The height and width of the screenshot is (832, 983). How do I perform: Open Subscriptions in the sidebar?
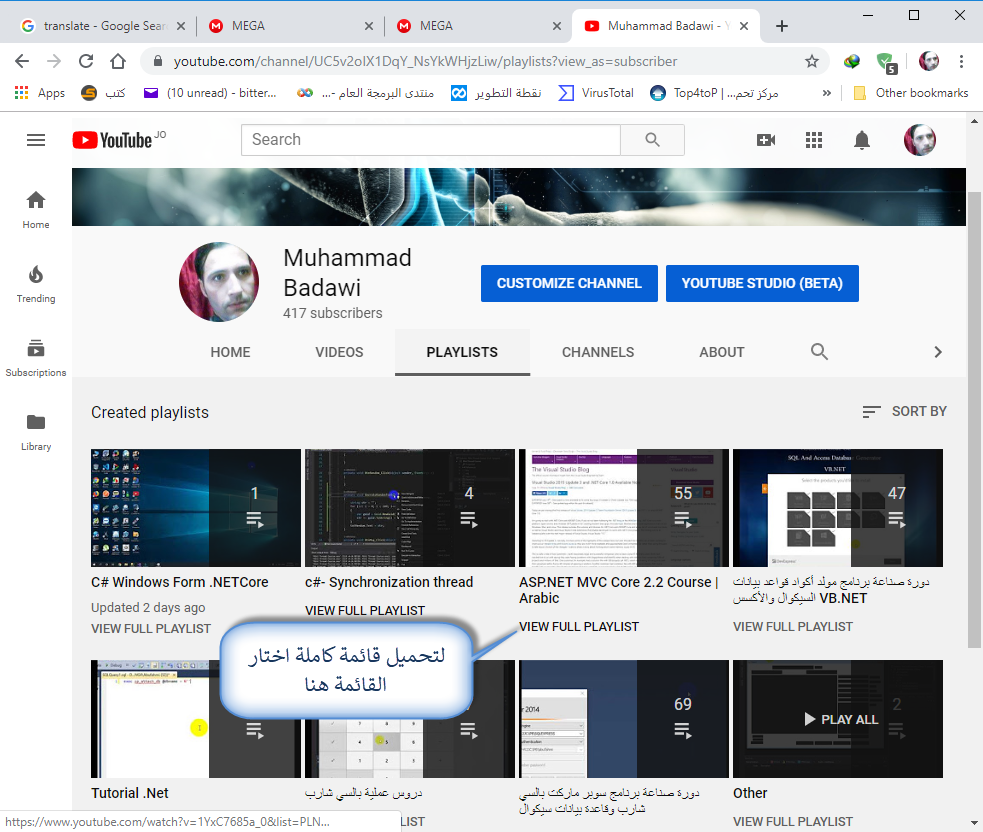coord(36,358)
